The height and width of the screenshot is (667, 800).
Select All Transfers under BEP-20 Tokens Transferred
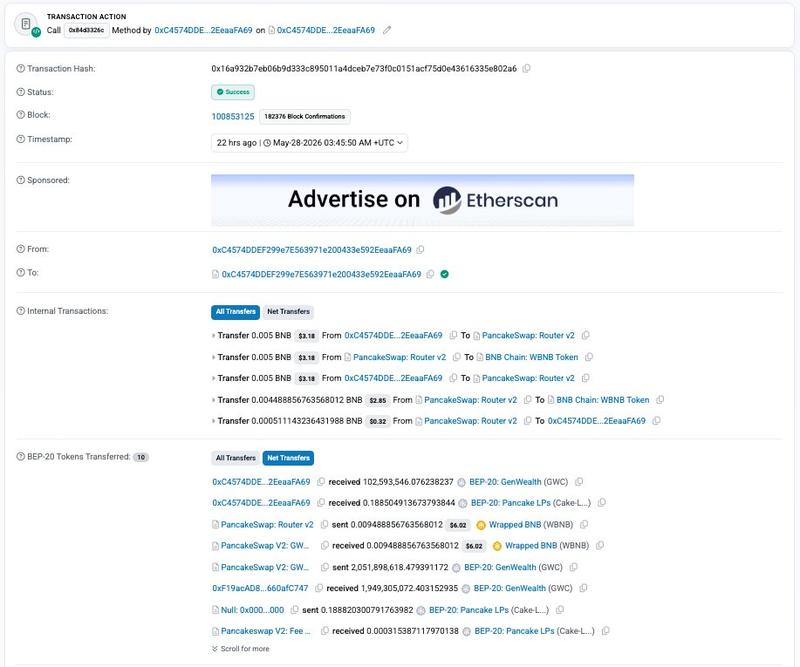(x=236, y=458)
